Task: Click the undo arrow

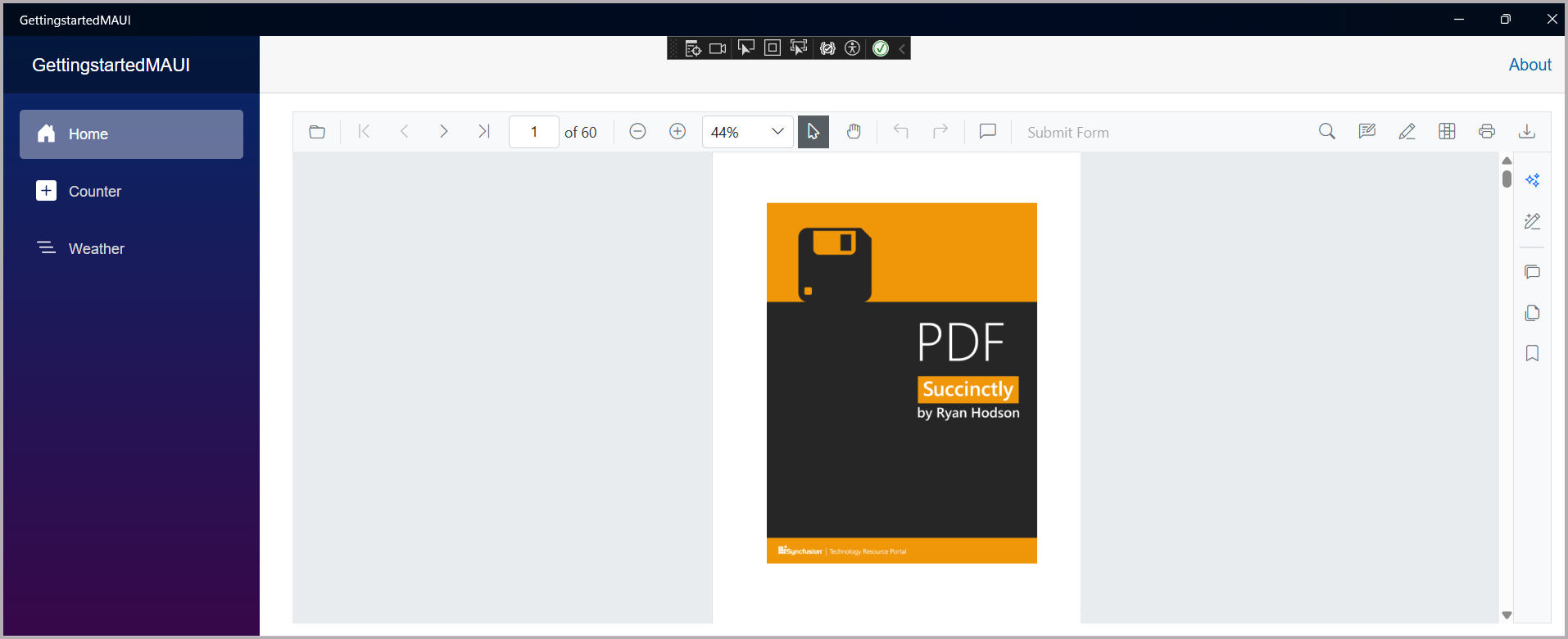Action: (901, 132)
